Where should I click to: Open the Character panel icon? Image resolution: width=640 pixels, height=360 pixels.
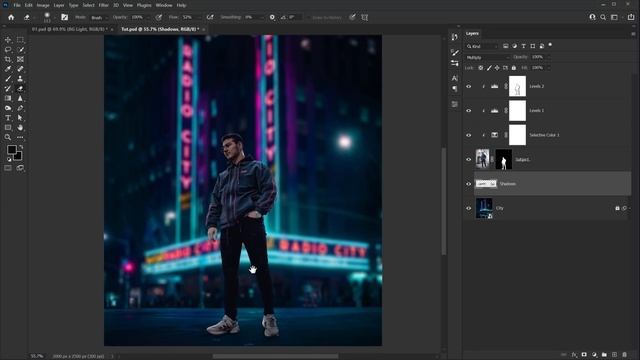point(455,78)
